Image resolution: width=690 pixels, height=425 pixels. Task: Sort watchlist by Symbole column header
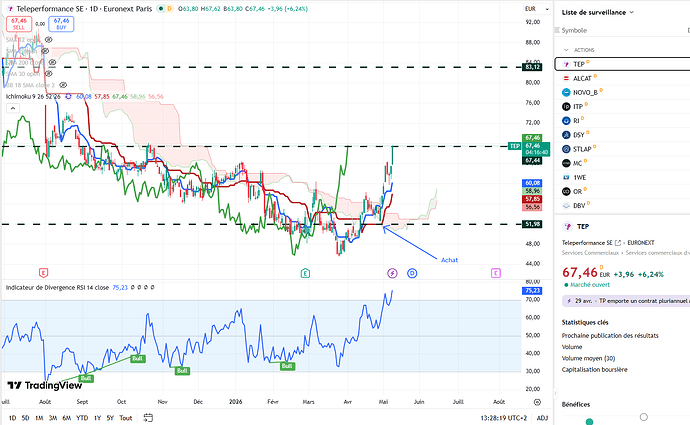pyautogui.click(x=574, y=30)
